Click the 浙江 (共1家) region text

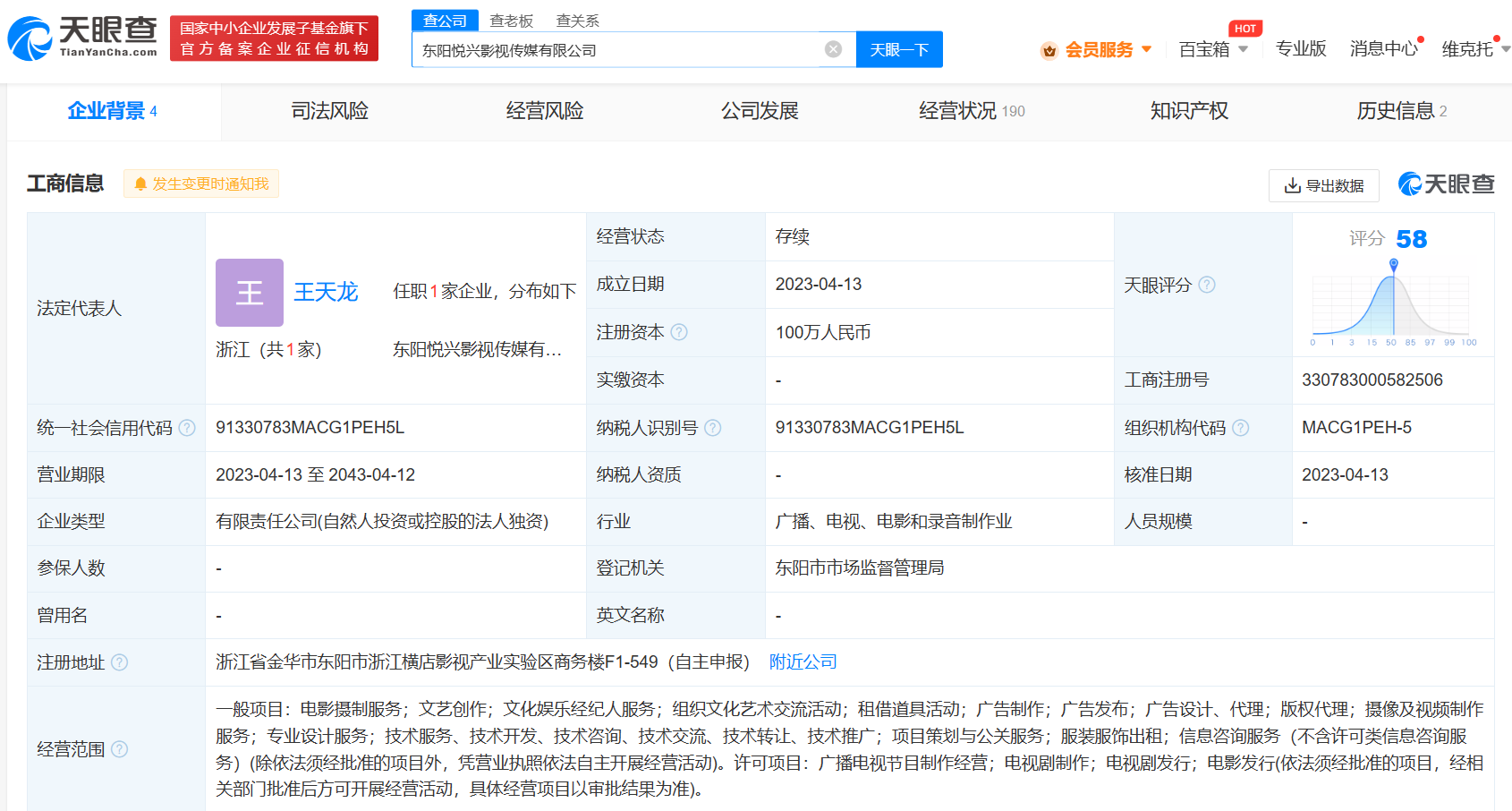tap(268, 349)
